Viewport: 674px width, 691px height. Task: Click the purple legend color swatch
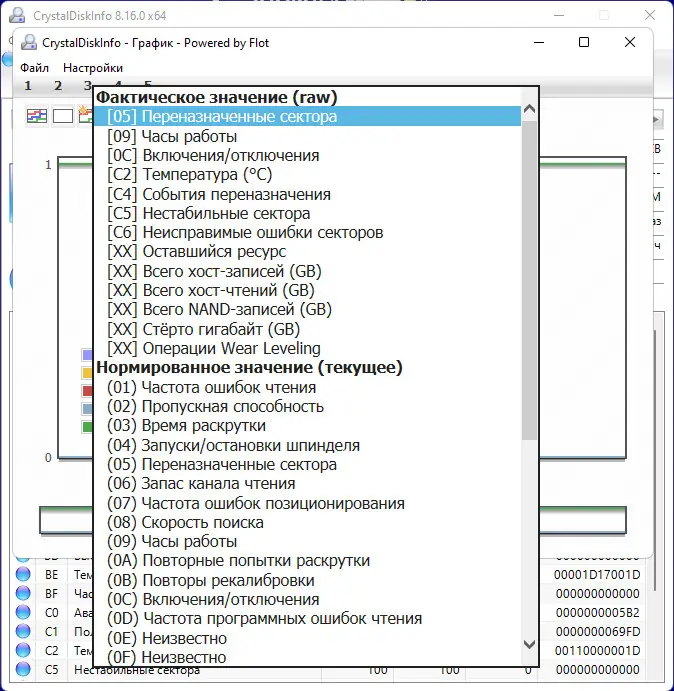click(87, 355)
